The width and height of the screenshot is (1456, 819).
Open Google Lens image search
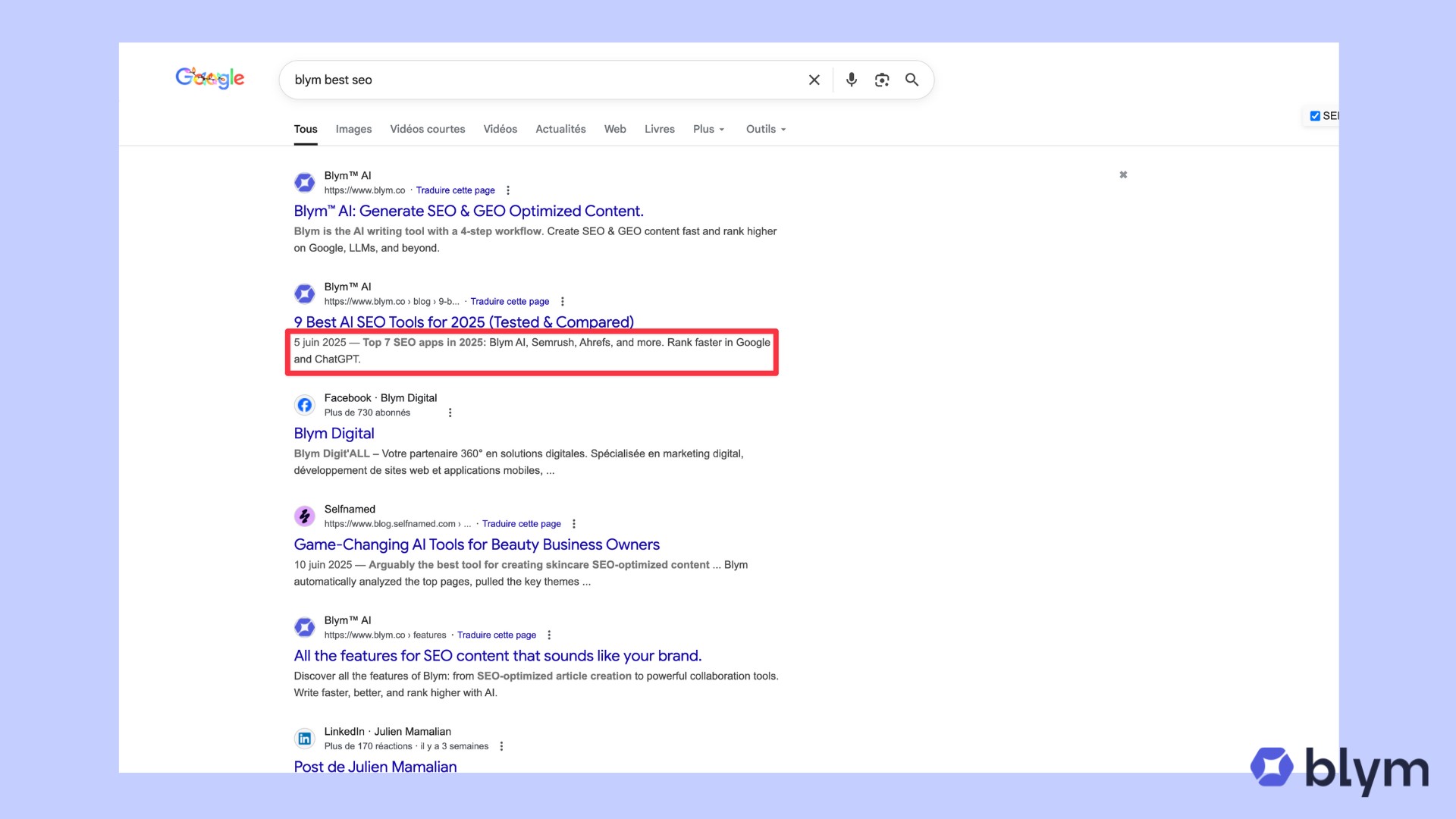click(x=882, y=80)
